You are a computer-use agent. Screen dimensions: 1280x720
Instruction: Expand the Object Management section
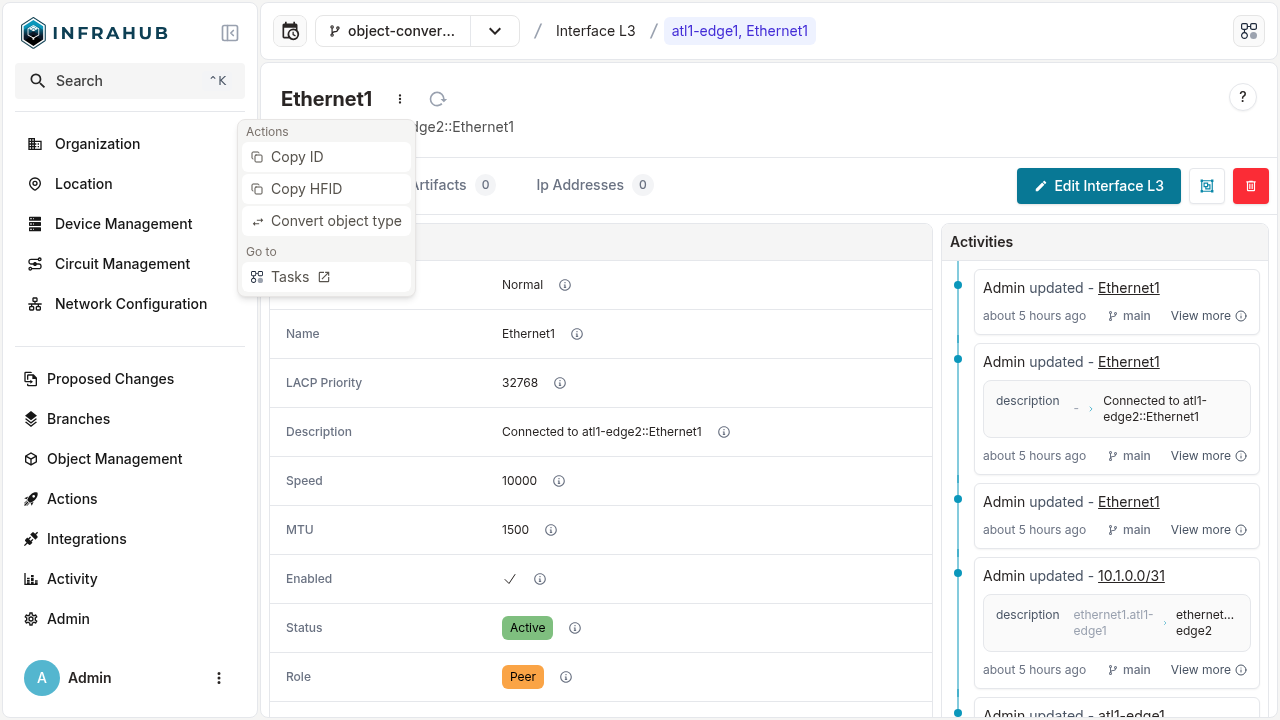click(112, 458)
